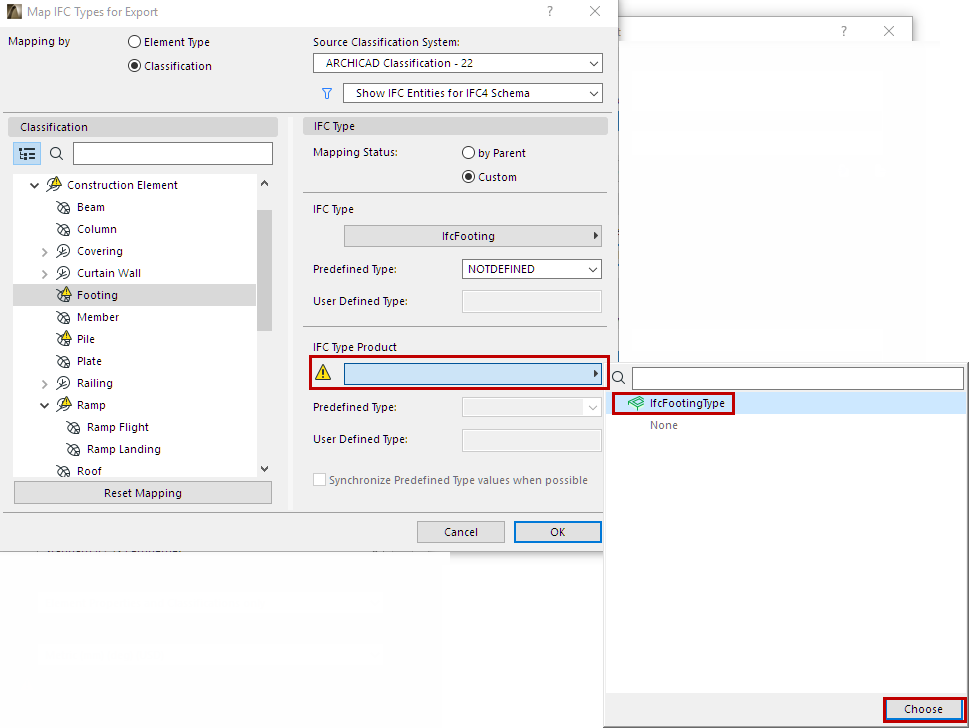970x728 pixels.
Task: Open the IFC Type Product Predefined Type dropdown
Action: [x=531, y=407]
